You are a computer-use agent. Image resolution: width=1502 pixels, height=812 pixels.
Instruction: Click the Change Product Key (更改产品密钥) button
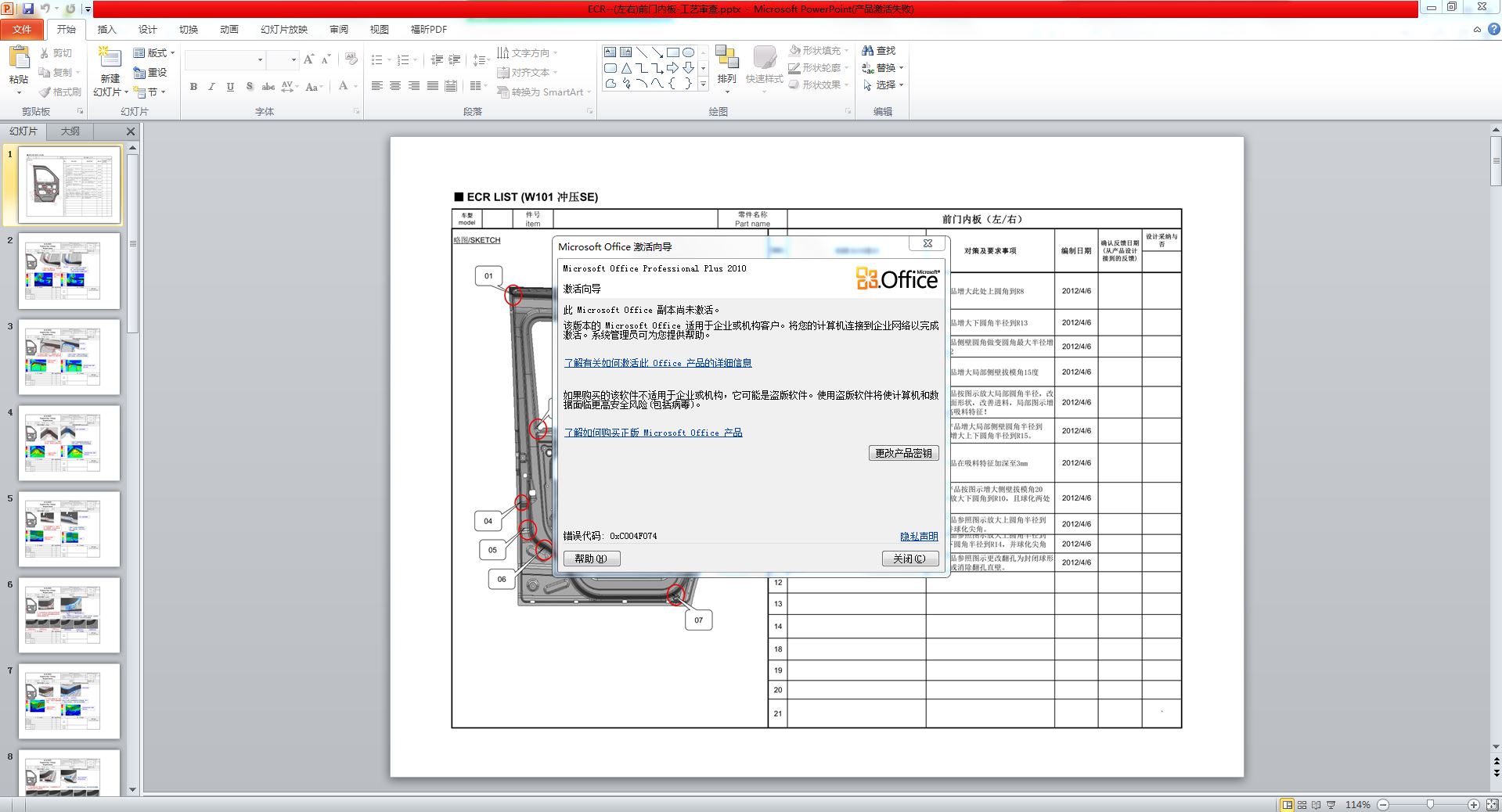point(903,453)
